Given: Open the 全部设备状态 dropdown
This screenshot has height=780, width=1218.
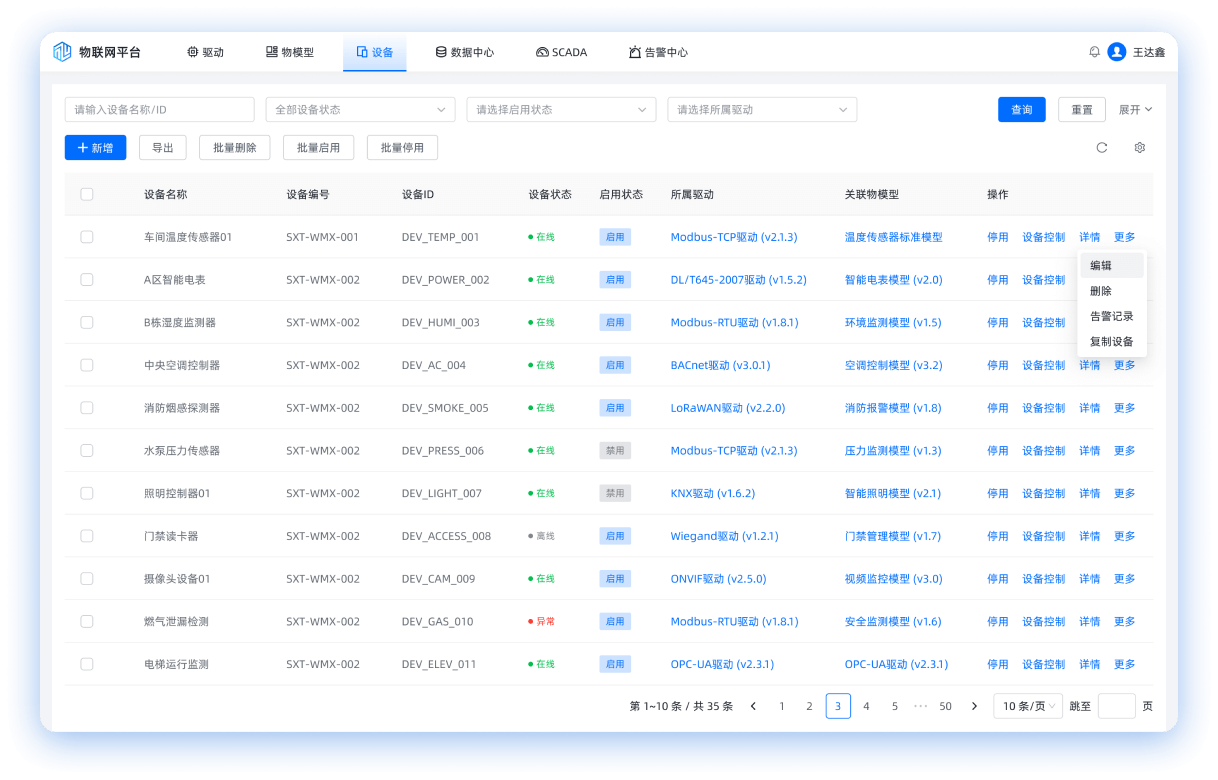Looking at the screenshot, I should click(x=360, y=109).
